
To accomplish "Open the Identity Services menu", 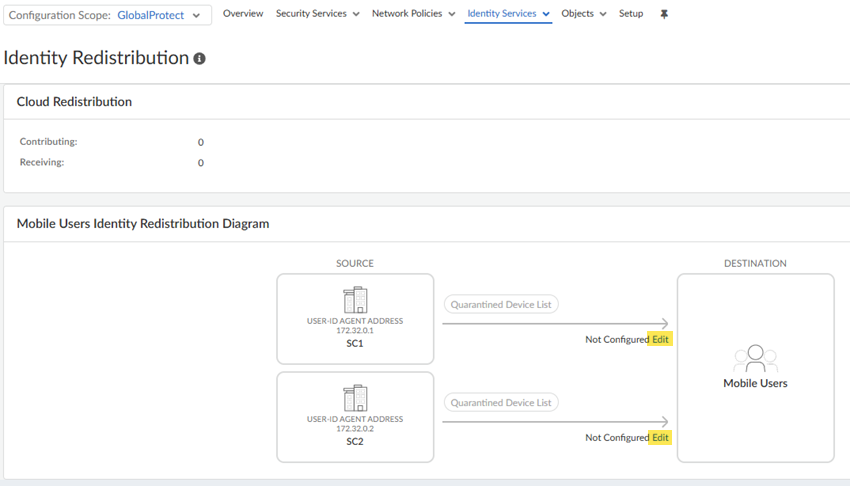I will click(x=508, y=14).
